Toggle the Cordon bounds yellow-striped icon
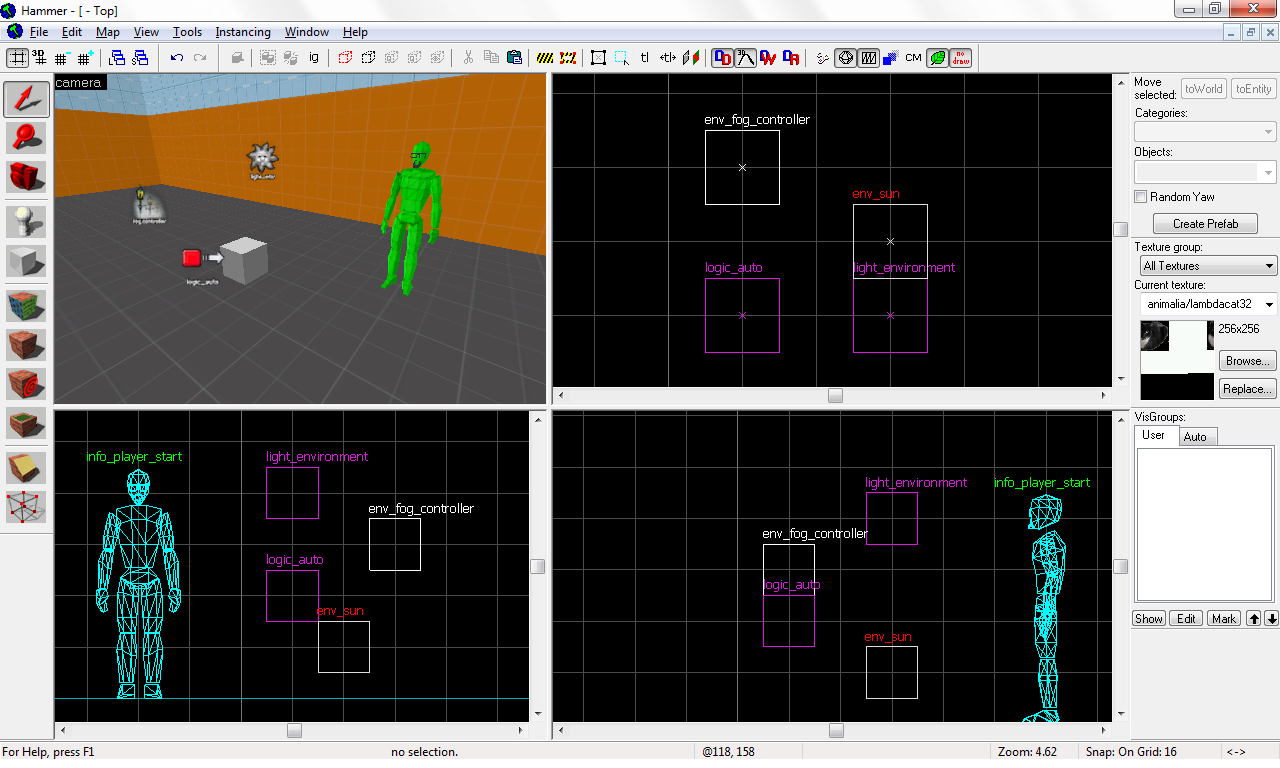Image resolution: width=1280 pixels, height=768 pixels. [545, 58]
